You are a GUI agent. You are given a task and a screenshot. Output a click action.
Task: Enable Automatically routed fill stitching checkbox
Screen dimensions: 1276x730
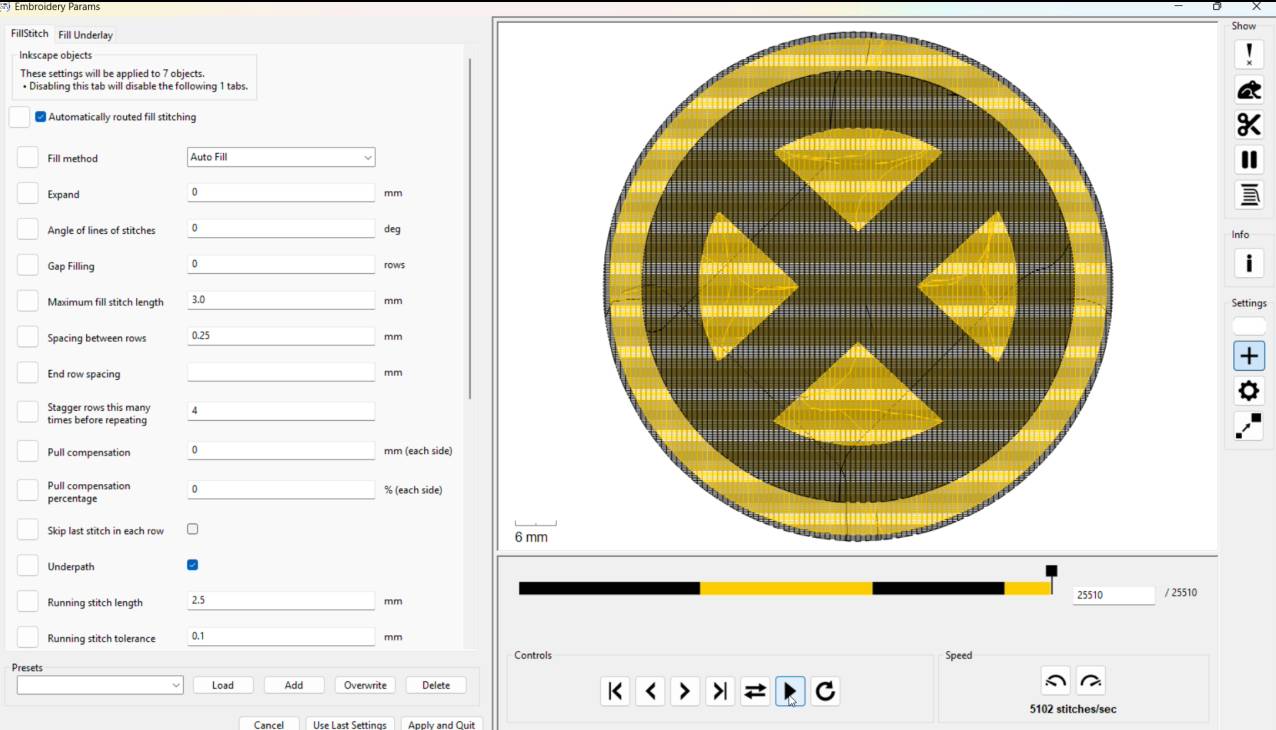pyautogui.click(x=41, y=117)
